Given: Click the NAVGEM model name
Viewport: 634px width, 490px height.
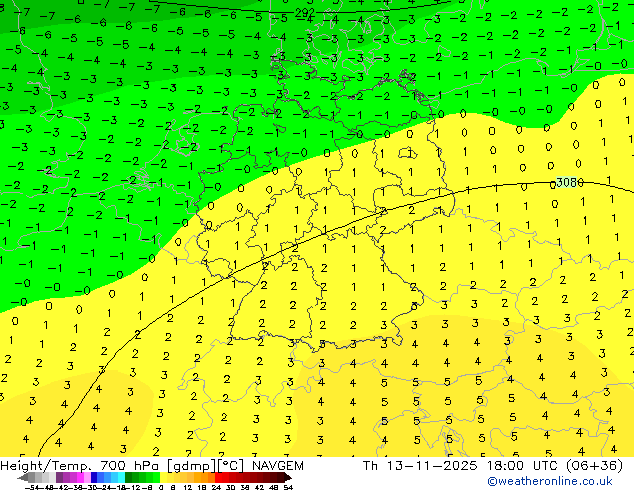Looking at the screenshot, I should [278, 466].
